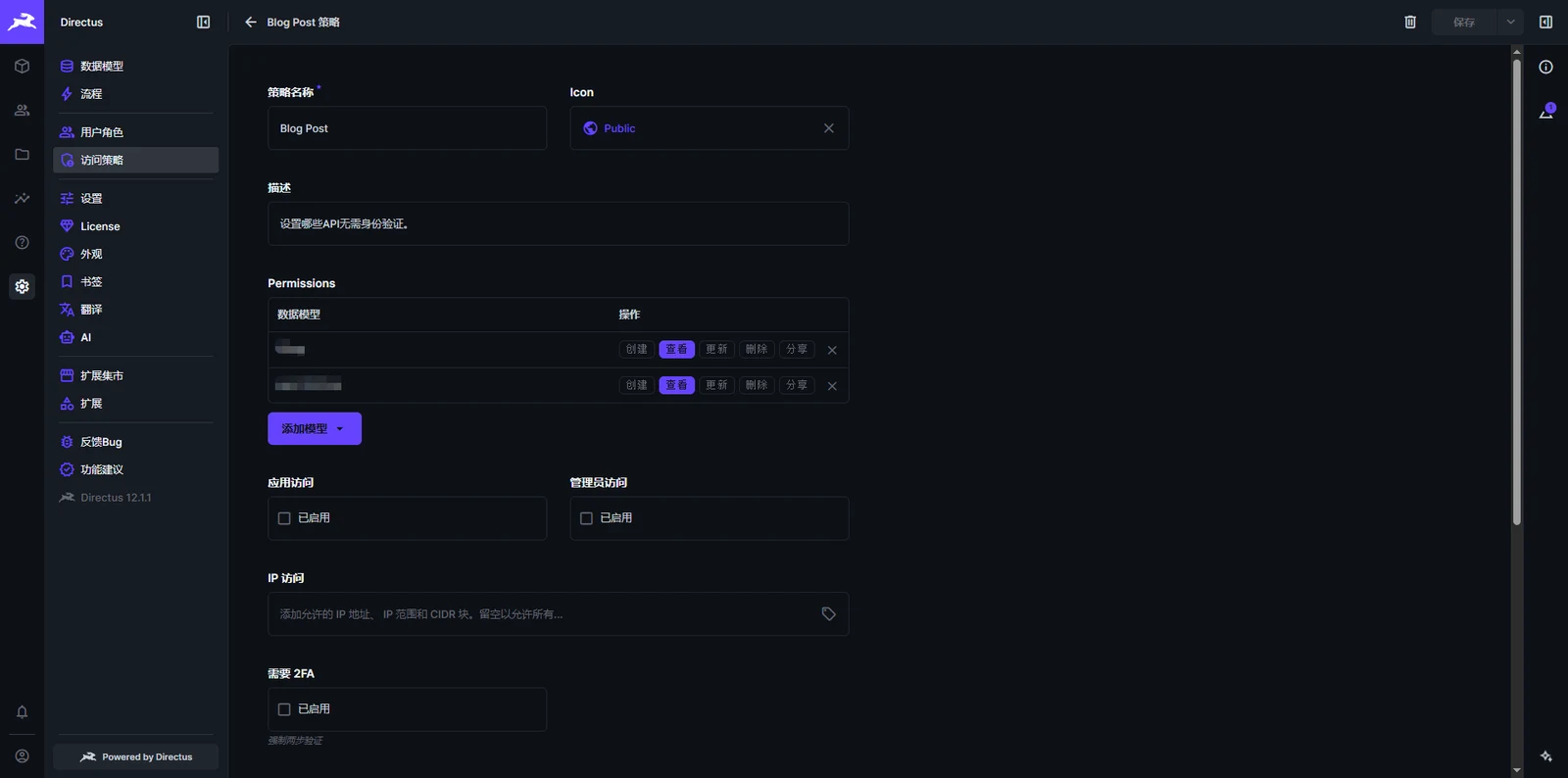
Task: Open 翻译 translations settings
Action: [135, 310]
